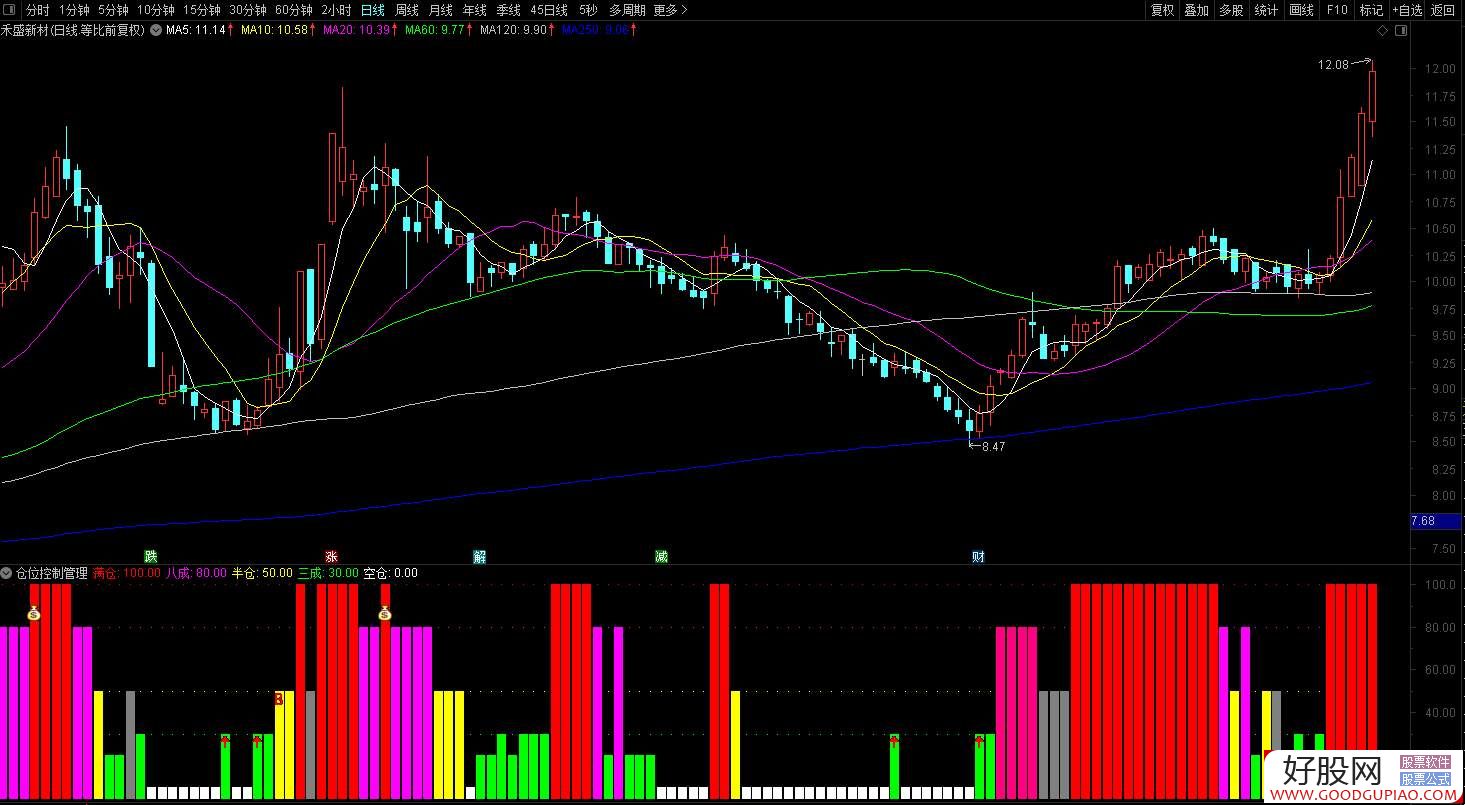This screenshot has width=1465, height=805.
Task: Click the red 涨 event marker
Action: (331, 557)
